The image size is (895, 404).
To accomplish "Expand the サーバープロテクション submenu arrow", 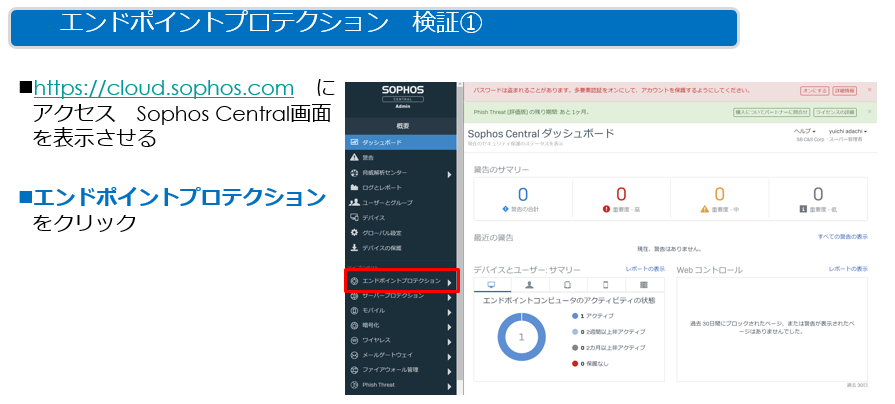I will [450, 297].
